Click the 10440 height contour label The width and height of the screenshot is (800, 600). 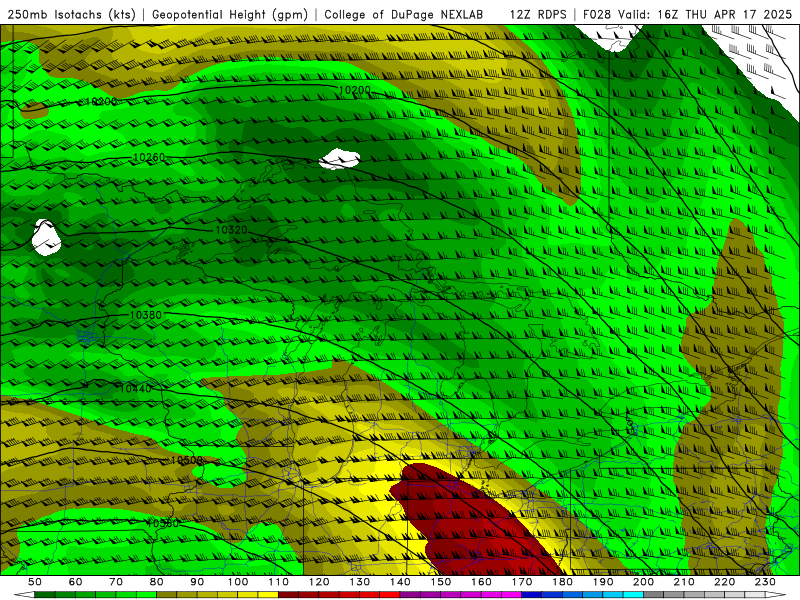click(135, 389)
